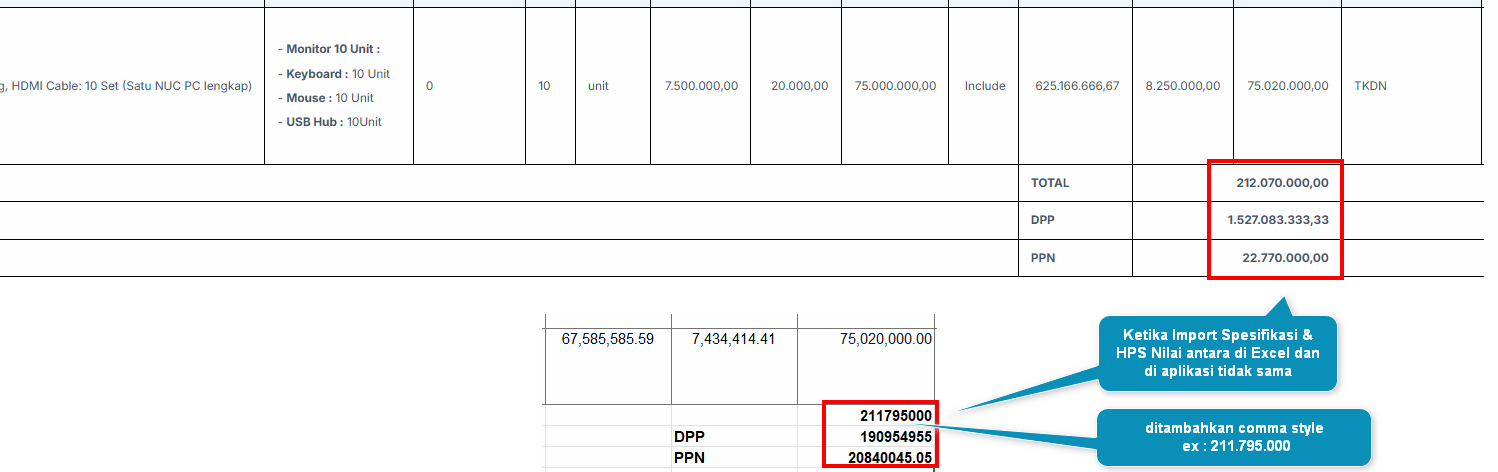
Task: Click the cell showing 625.166.666,67
Action: 1077,86
